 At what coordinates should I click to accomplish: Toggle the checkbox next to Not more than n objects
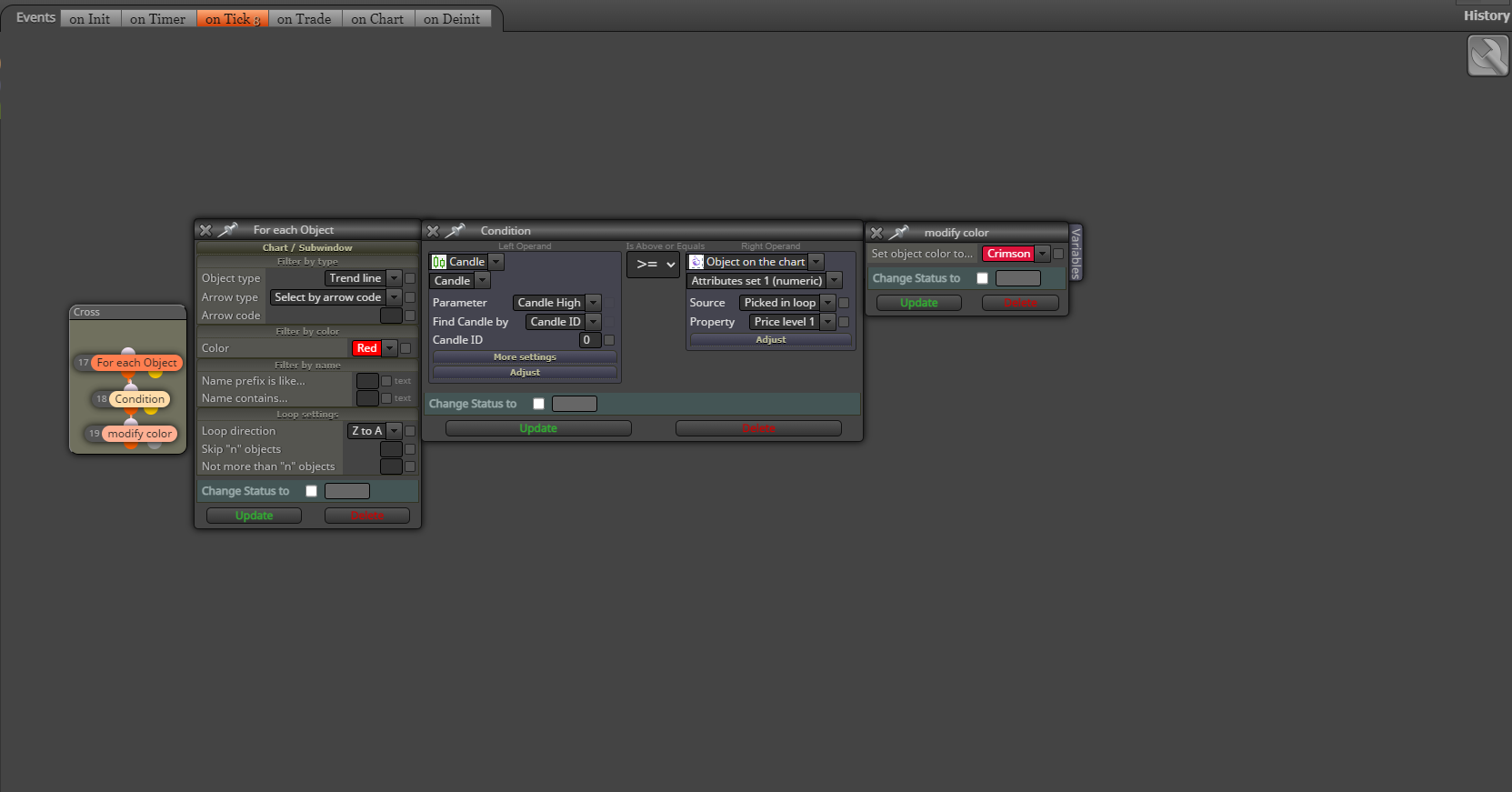pyautogui.click(x=410, y=466)
